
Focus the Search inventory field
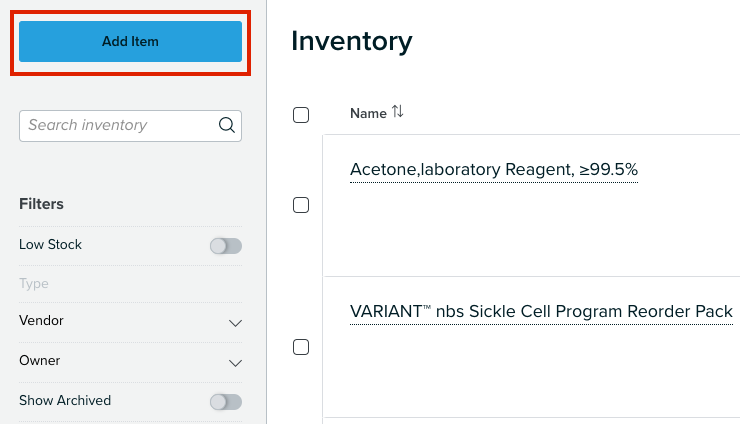(130, 126)
